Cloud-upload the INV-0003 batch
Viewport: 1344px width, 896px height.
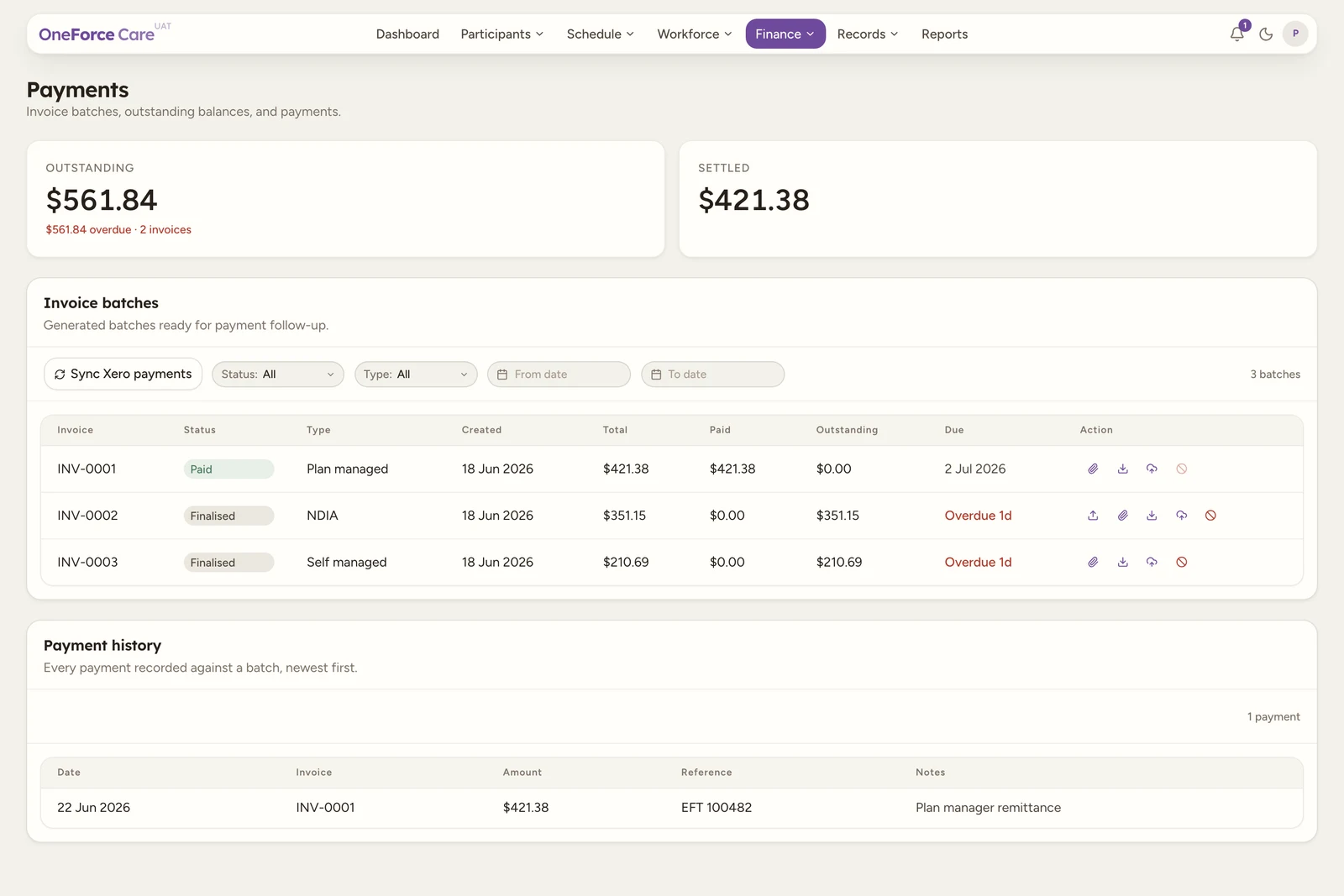coord(1152,562)
